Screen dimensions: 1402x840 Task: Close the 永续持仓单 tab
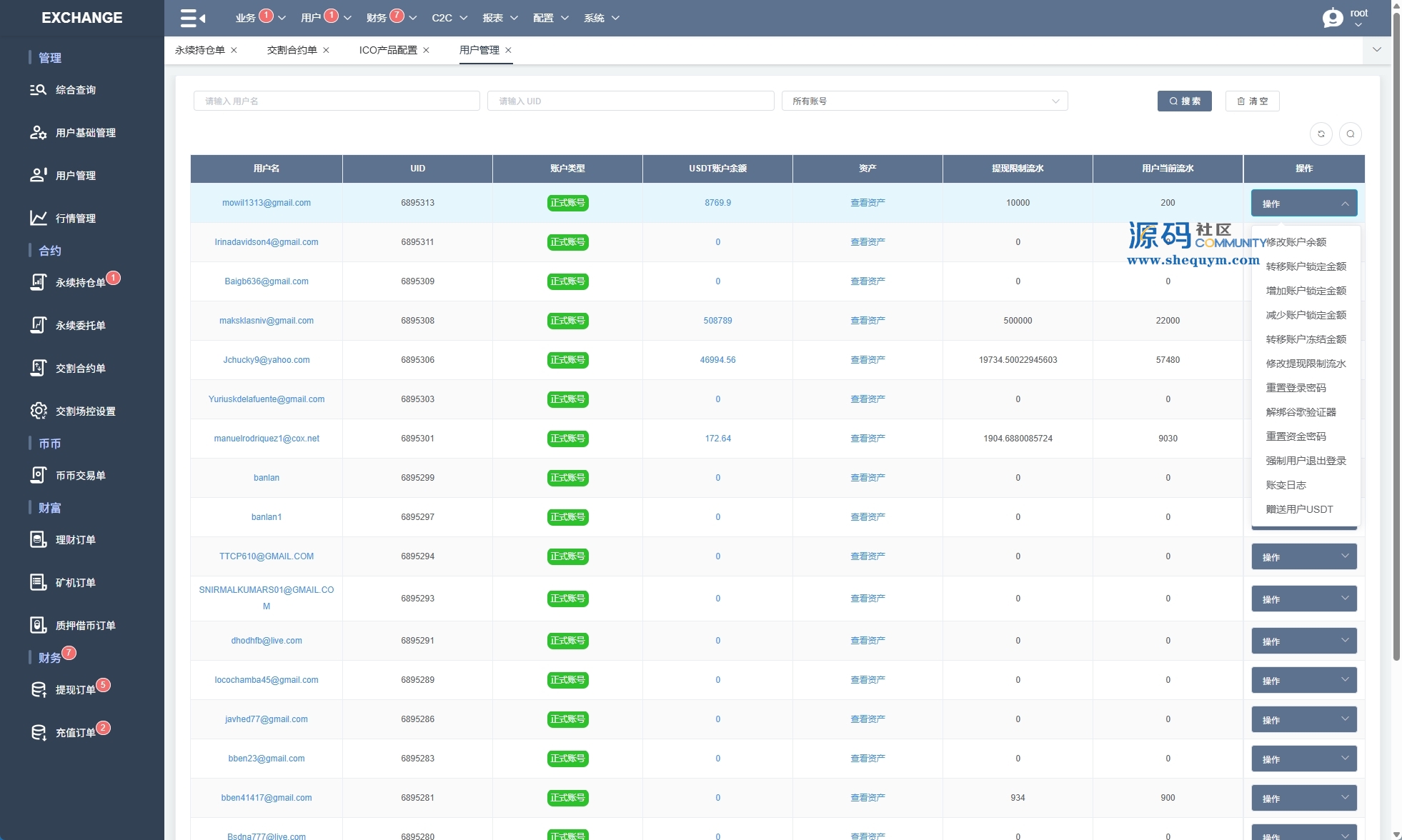234,50
